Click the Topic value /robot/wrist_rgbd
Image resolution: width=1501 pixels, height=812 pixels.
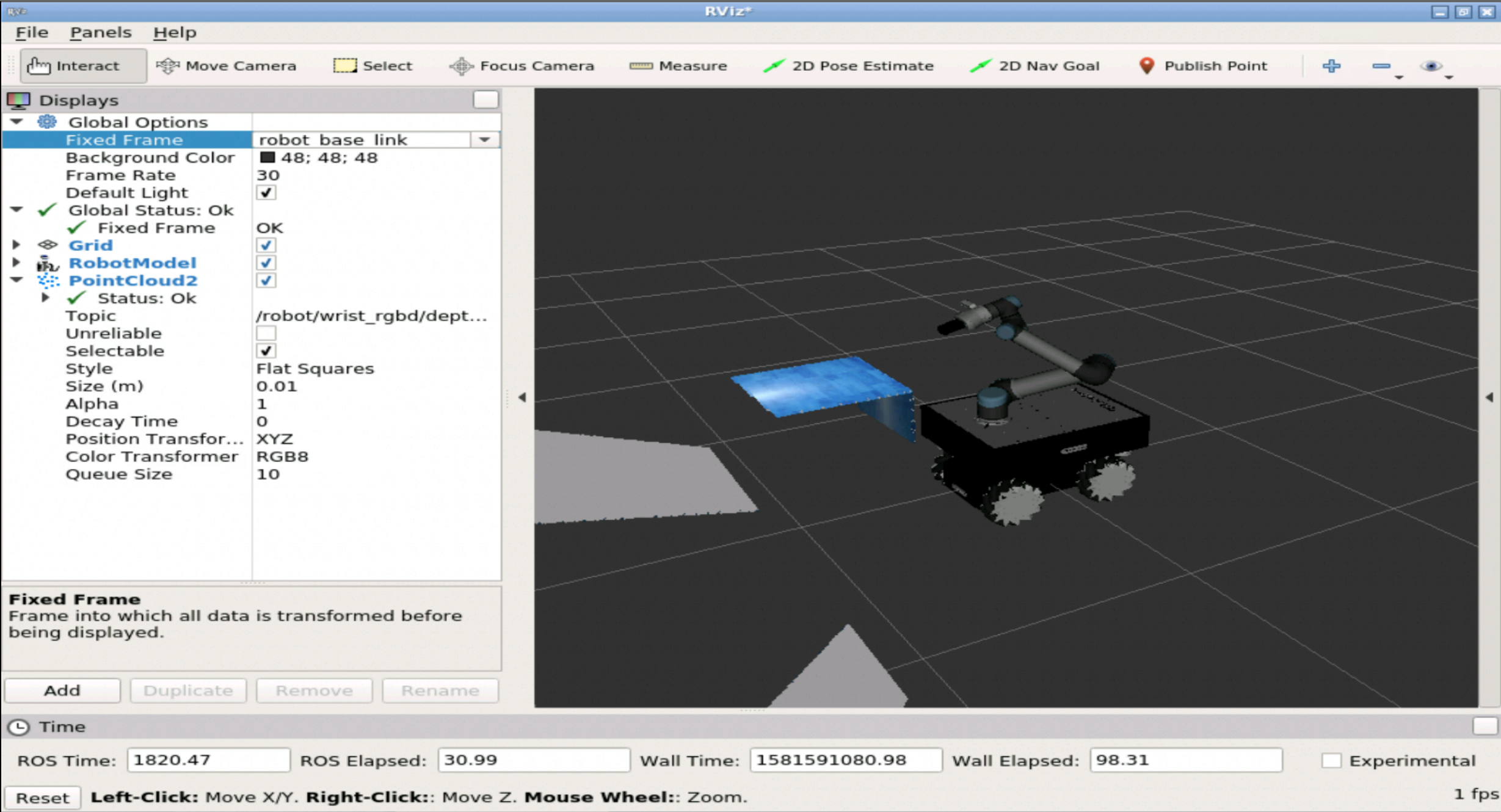(x=371, y=316)
